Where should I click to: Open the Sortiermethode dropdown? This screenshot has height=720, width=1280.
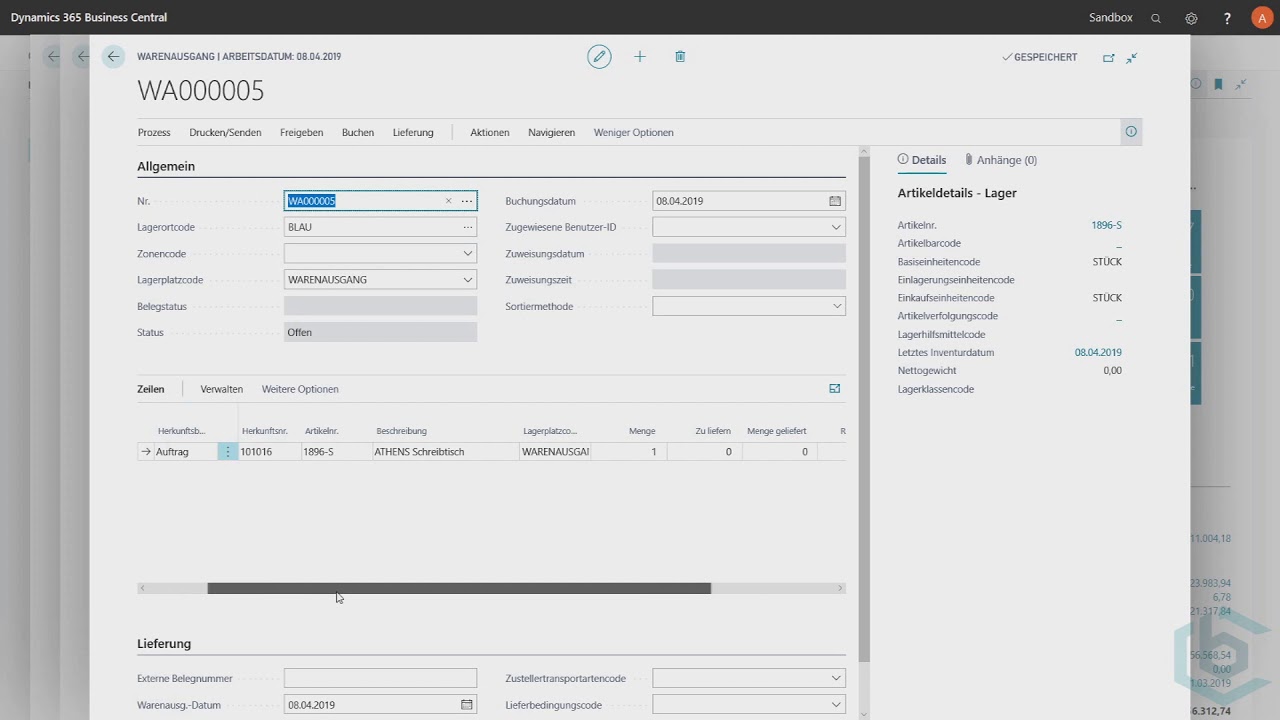[837, 306]
